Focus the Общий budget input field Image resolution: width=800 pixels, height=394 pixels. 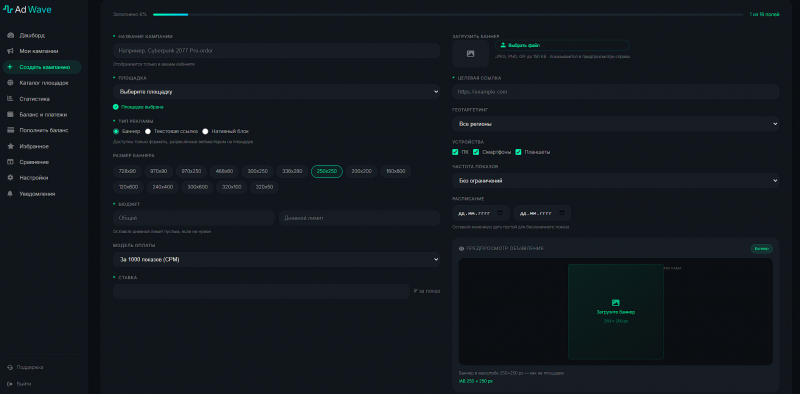(193, 218)
